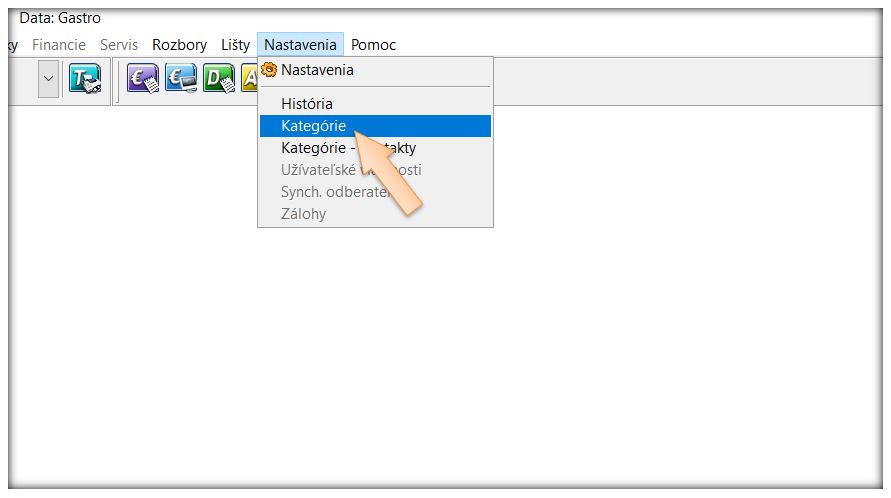The width and height of the screenshot is (891, 498).
Task: Open the Rozbory menu
Action: (179, 45)
